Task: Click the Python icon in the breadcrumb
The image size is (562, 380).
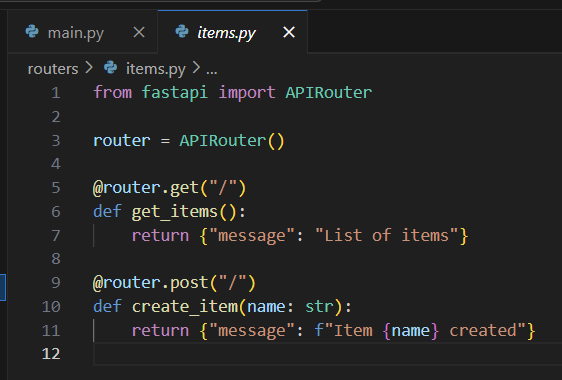Action: click(110, 67)
